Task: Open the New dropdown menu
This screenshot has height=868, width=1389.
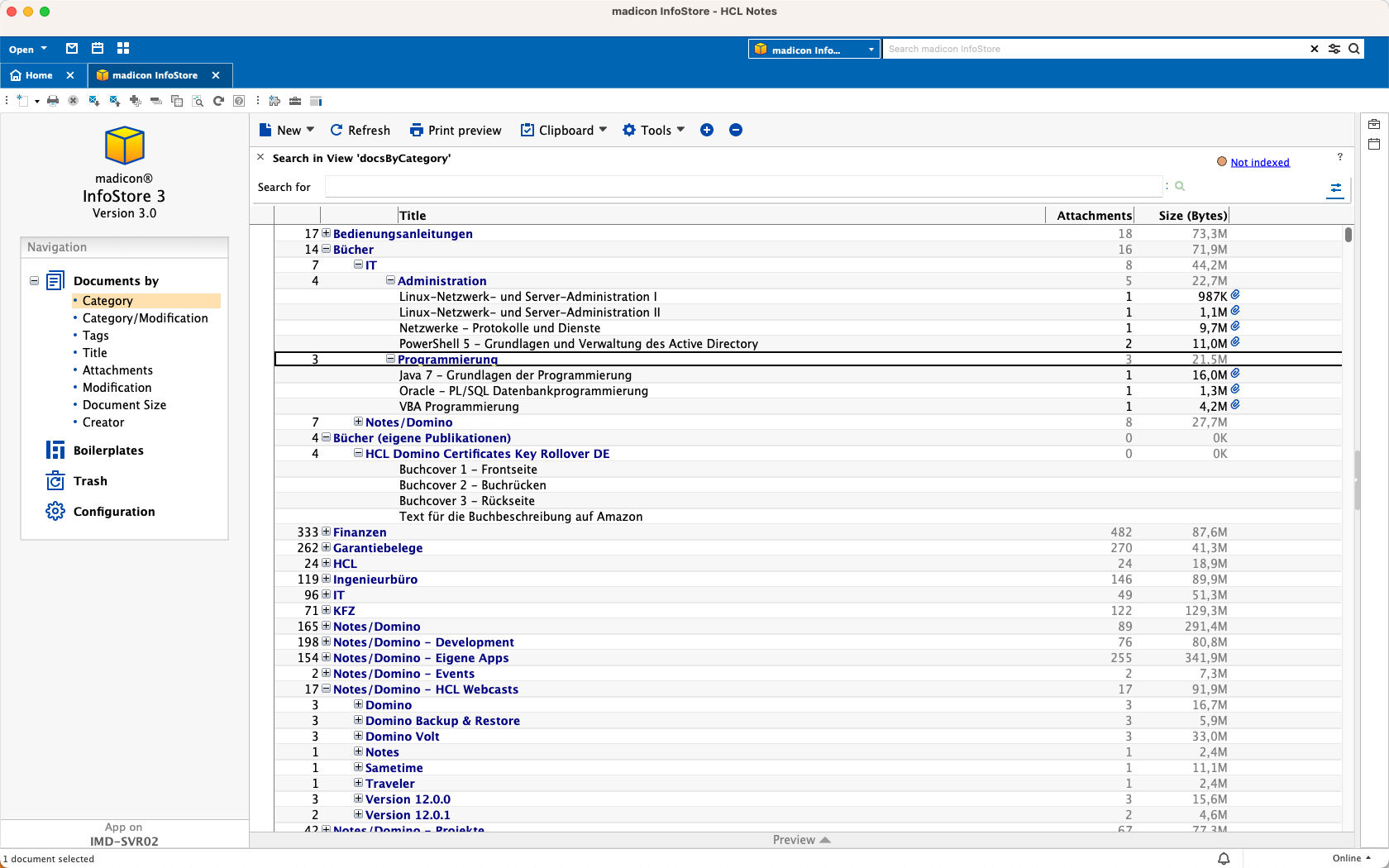Action: click(287, 130)
